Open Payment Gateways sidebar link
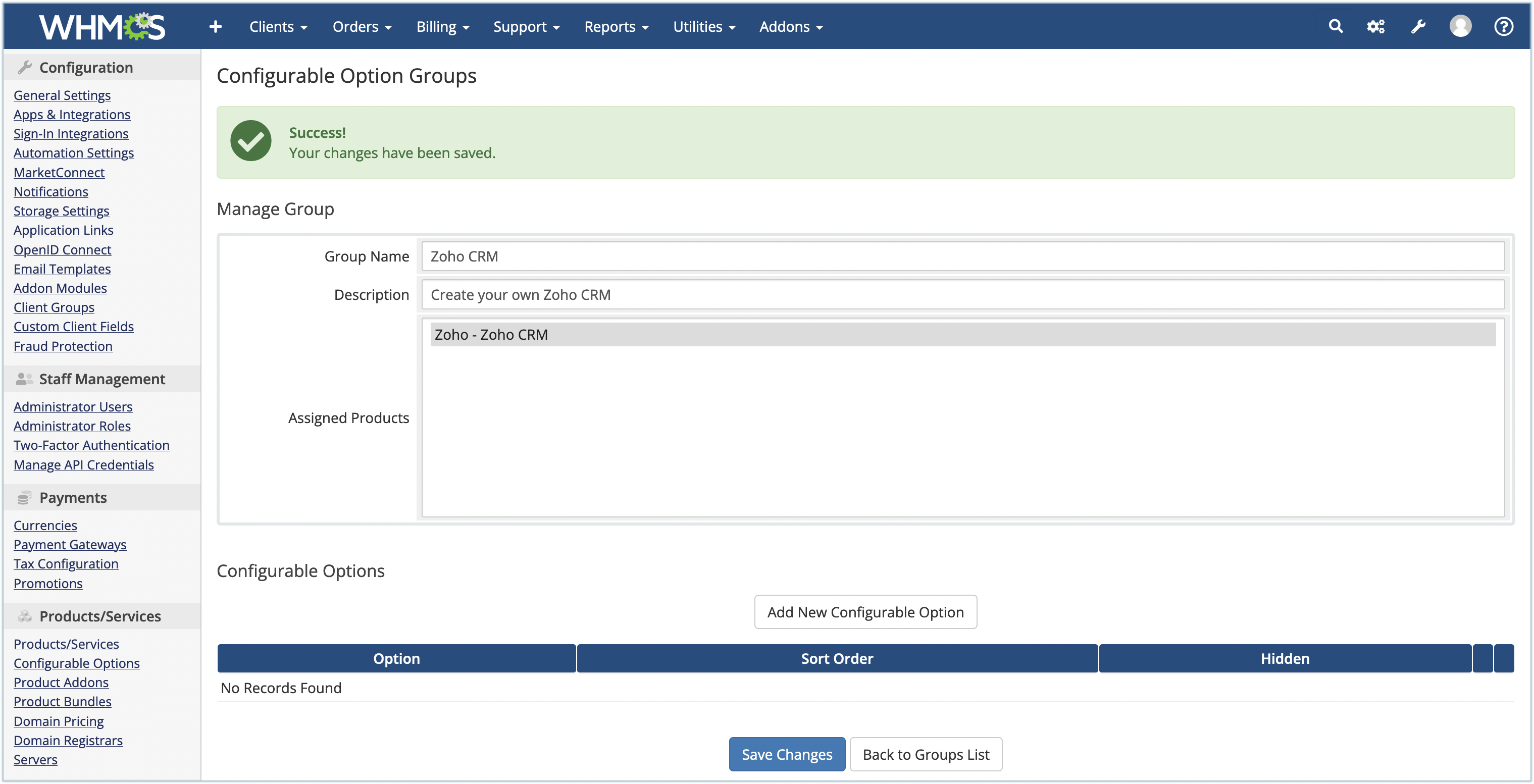Image resolution: width=1534 pixels, height=784 pixels. 70,545
